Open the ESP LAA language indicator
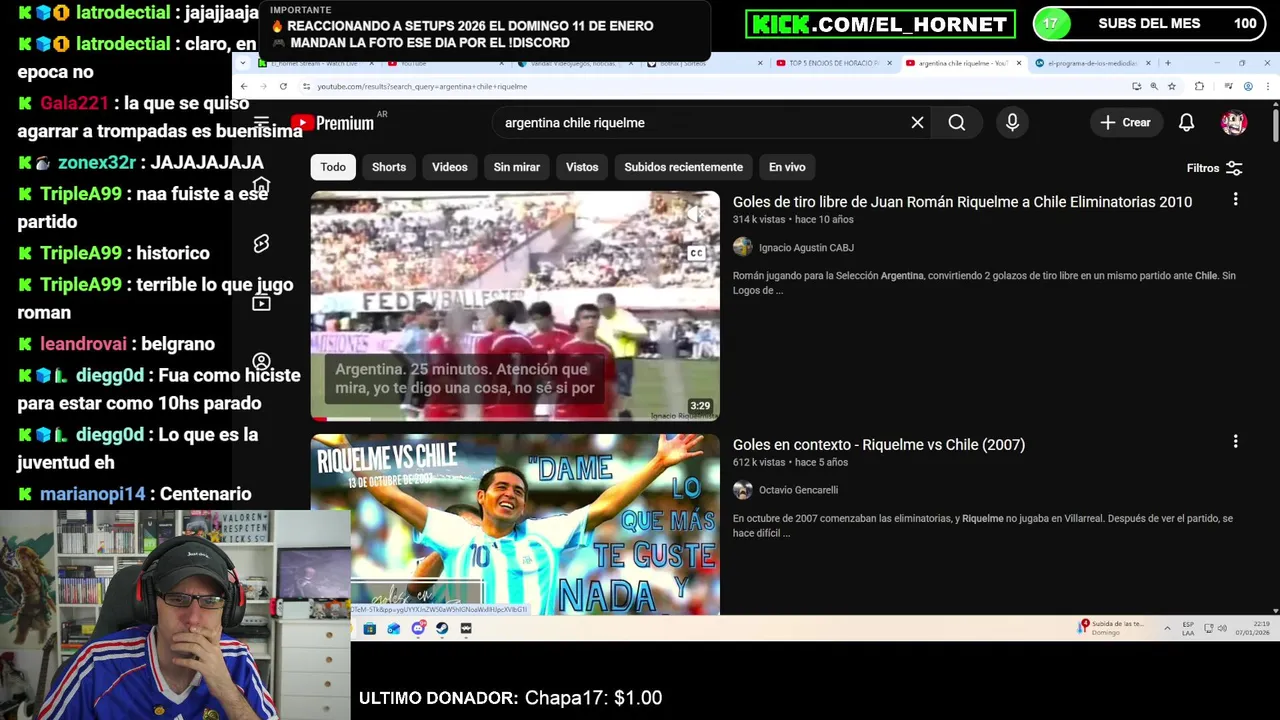The image size is (1280, 720). (x=1188, y=628)
